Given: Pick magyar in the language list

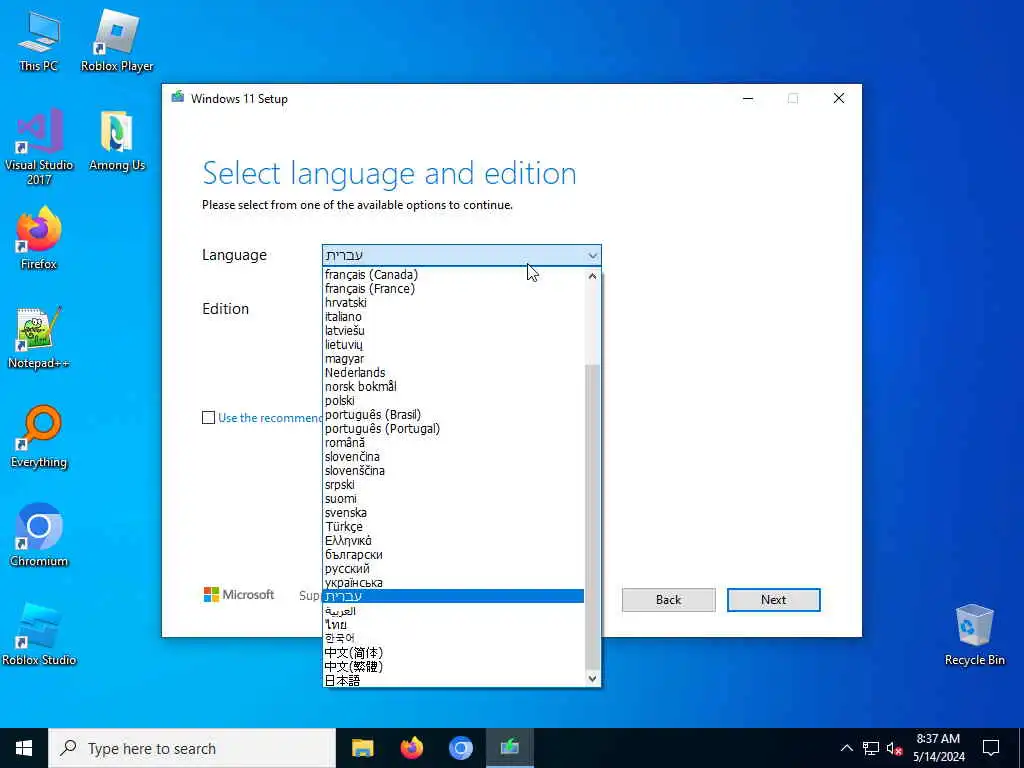Looking at the screenshot, I should coord(453,359).
